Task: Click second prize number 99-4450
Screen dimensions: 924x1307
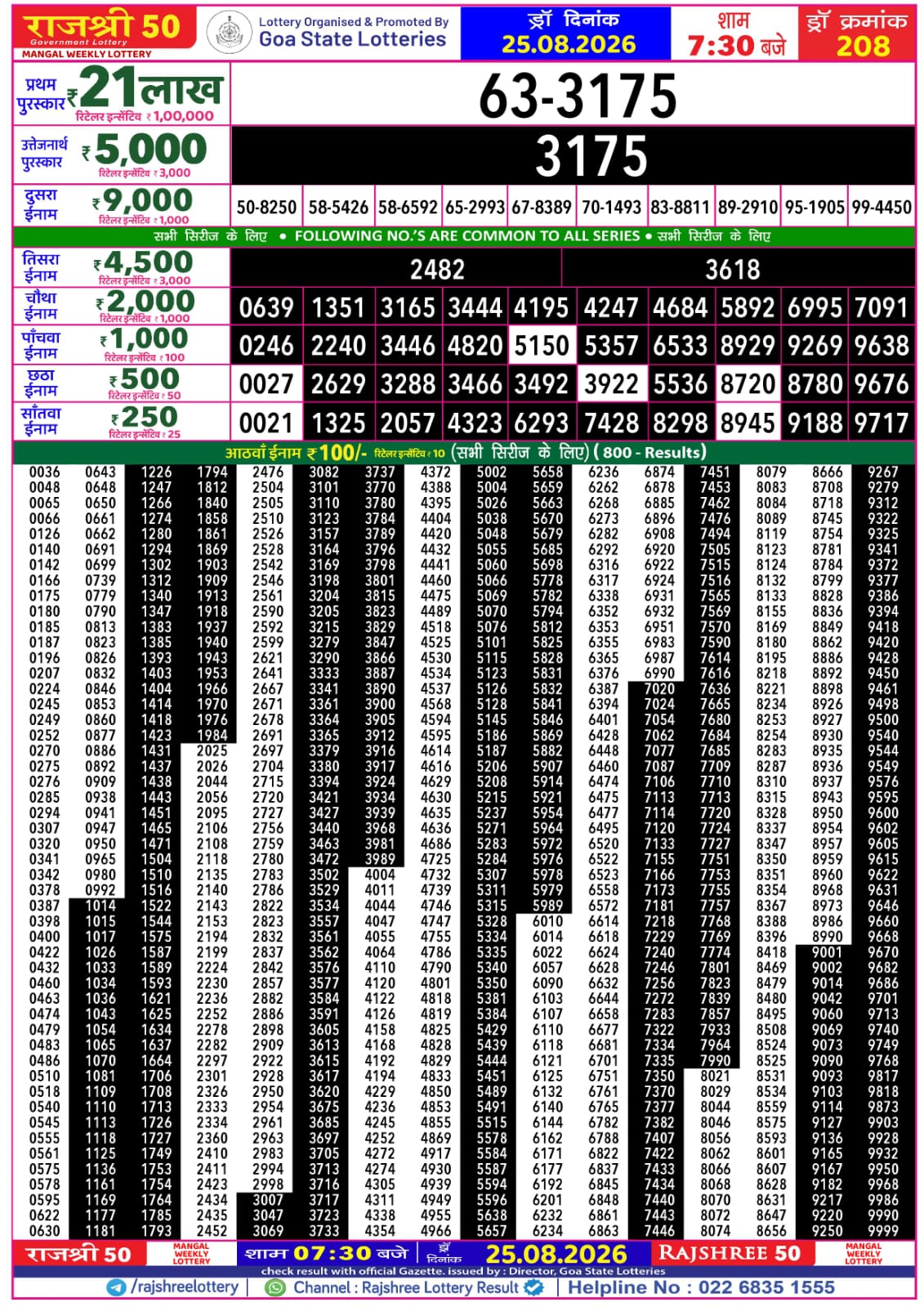Action: (882, 208)
